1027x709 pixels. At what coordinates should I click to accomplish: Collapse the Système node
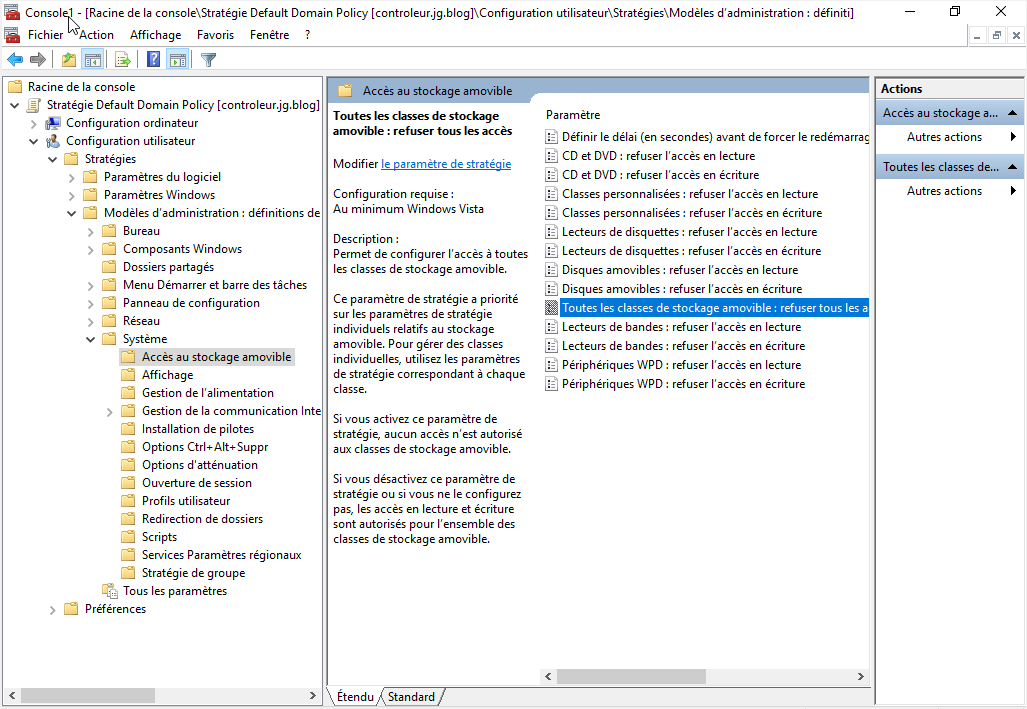coord(91,339)
